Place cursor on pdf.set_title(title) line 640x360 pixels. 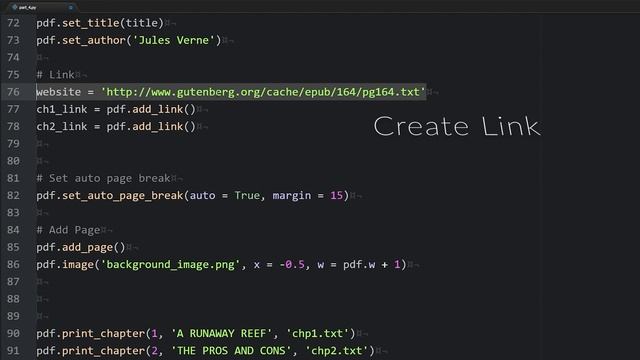click(x=100, y=23)
